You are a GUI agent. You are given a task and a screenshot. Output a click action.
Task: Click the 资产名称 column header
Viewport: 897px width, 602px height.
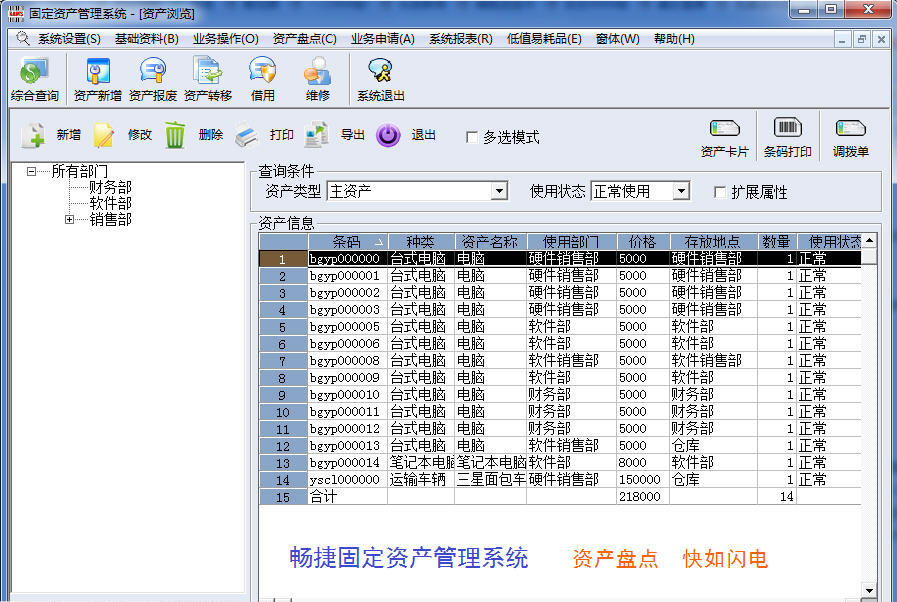pyautogui.click(x=490, y=241)
